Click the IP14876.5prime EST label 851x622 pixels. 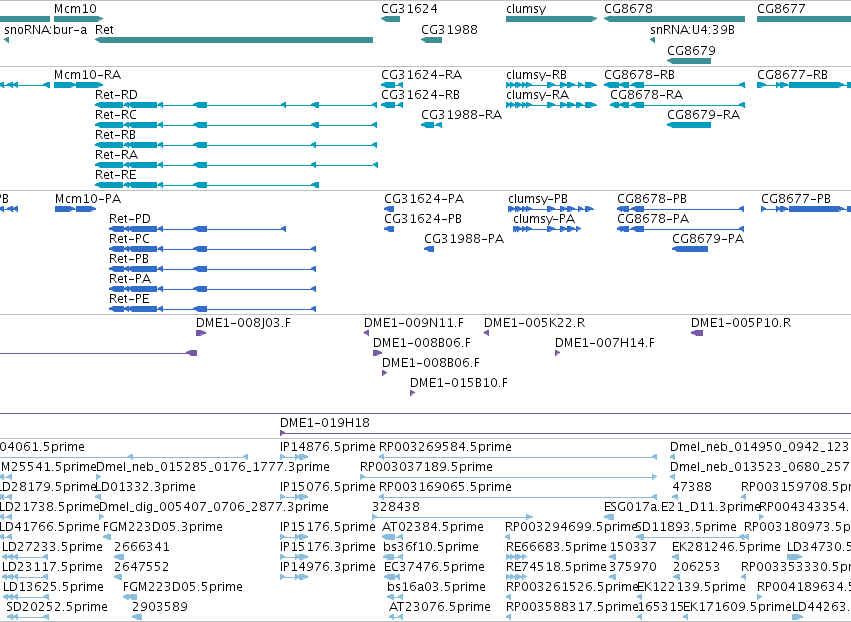coord(327,447)
